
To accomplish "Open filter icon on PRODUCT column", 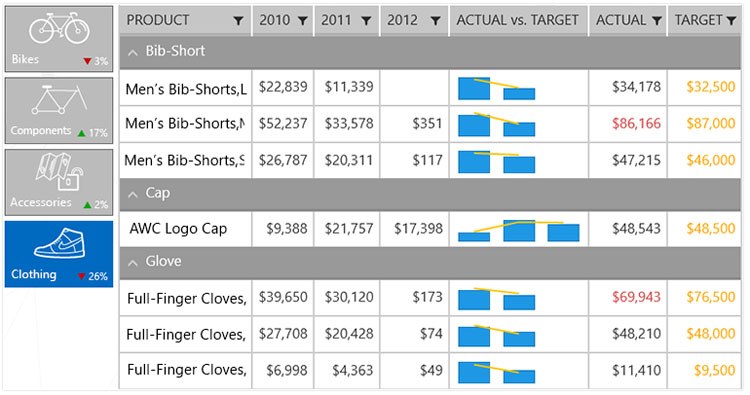I will tap(238, 21).
